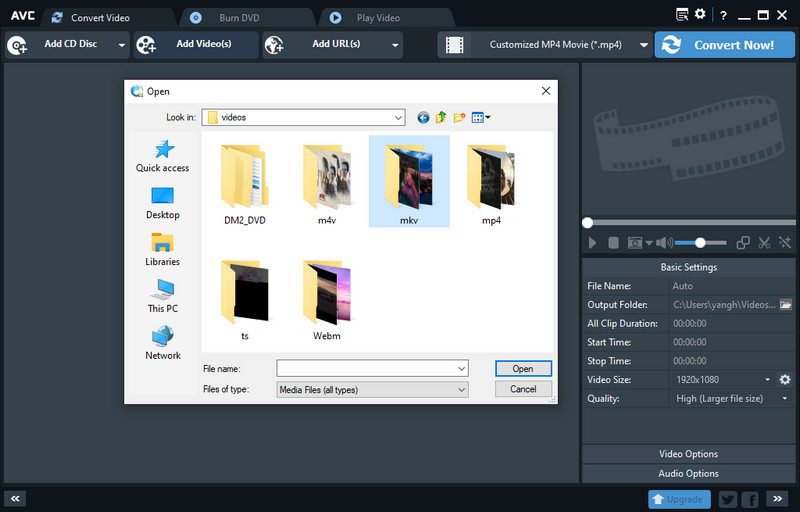Collapse left panel with double-left arrows
The image size is (800, 512).
tap(15, 499)
